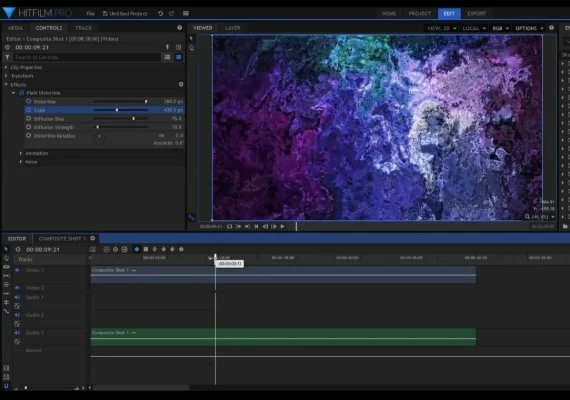Screen dimensions: 570x400
Task: Toggle keyframing for the Scale property
Action: 28,110
